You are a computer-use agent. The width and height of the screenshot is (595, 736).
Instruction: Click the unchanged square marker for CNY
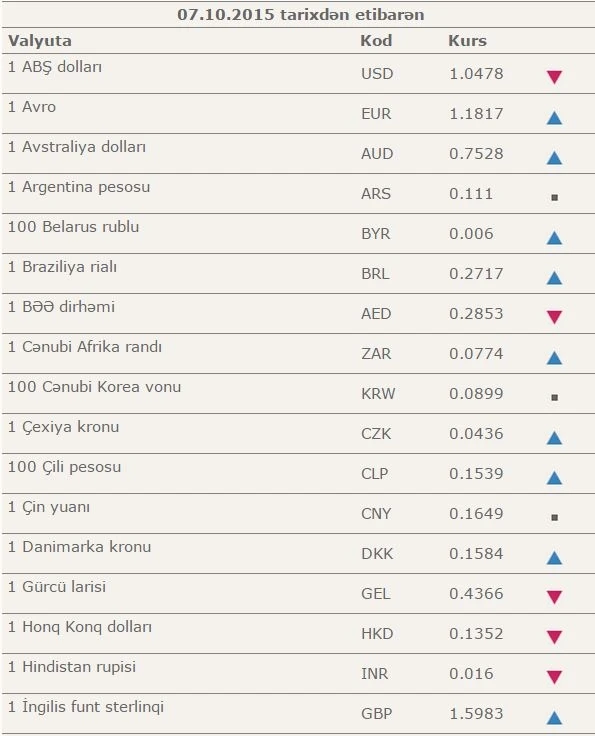pyautogui.click(x=554, y=517)
